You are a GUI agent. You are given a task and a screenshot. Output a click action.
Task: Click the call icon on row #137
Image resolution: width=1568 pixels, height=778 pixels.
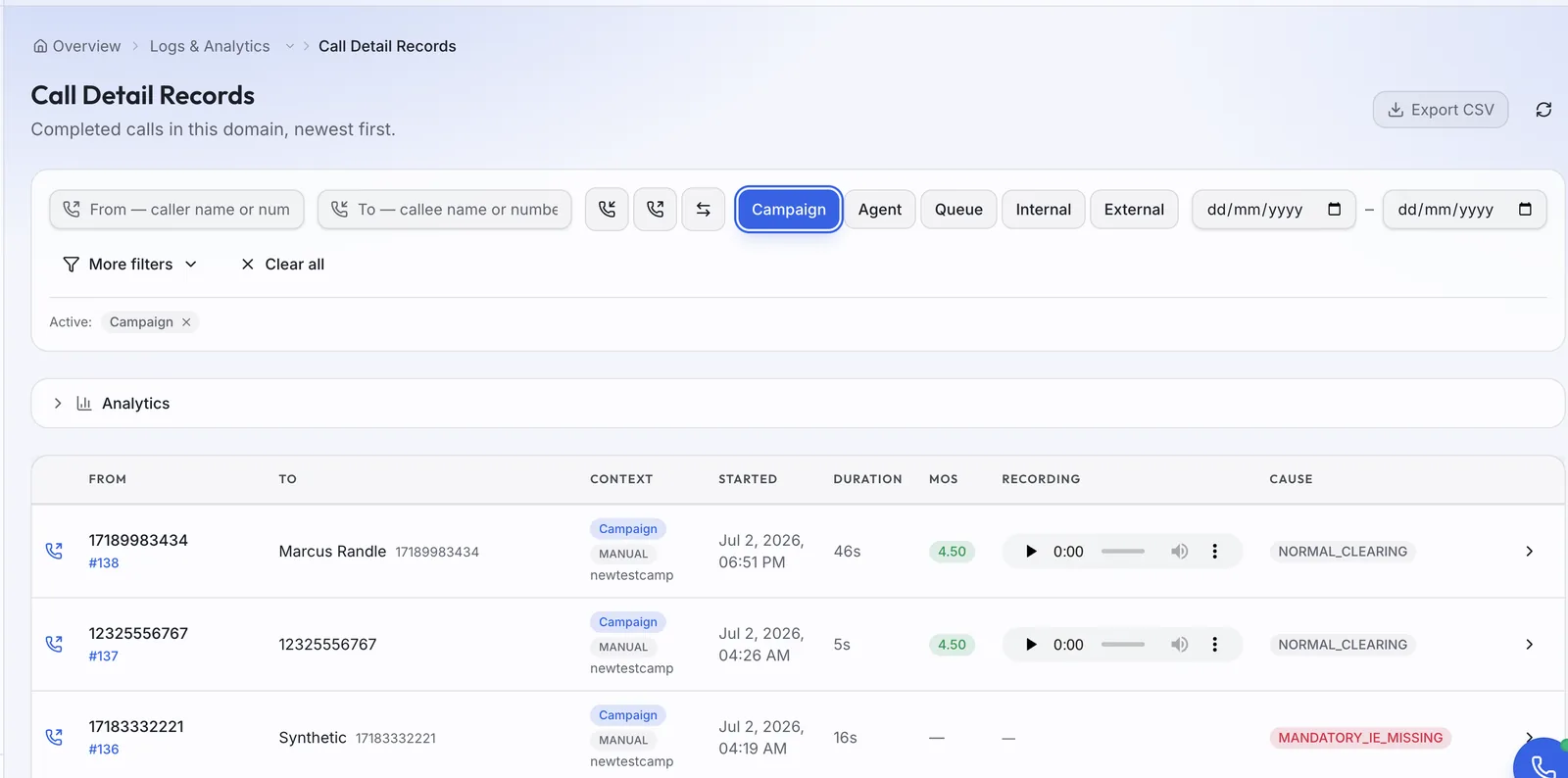(54, 645)
